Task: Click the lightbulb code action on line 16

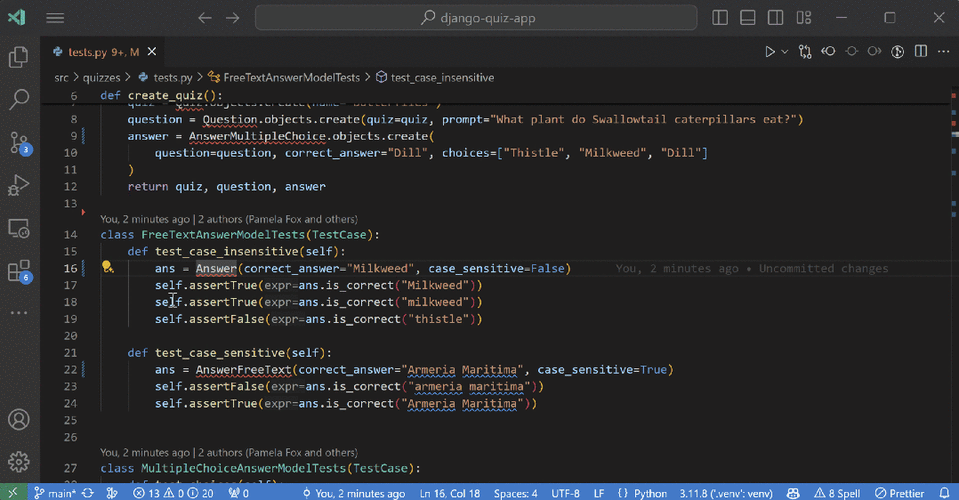Action: pyautogui.click(x=108, y=267)
